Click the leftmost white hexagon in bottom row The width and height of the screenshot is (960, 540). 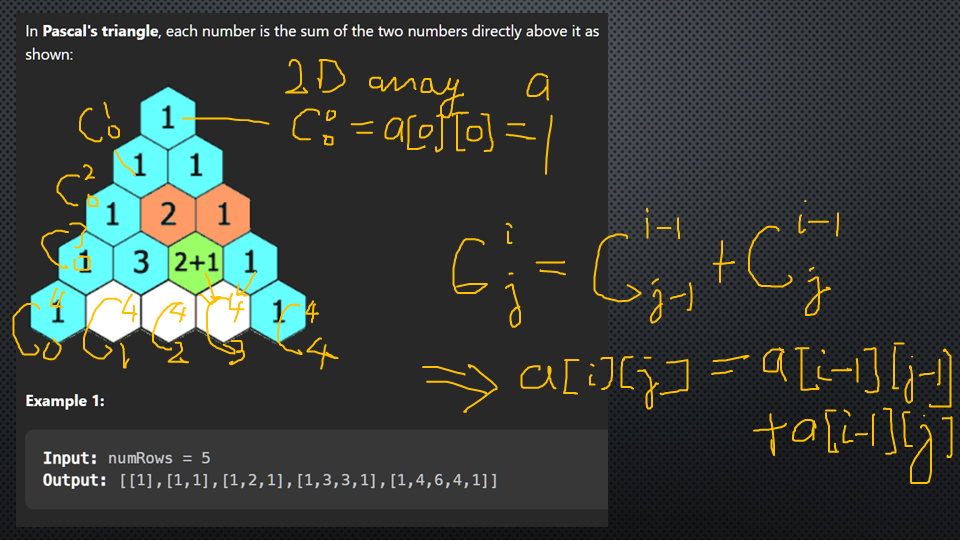pos(113,310)
